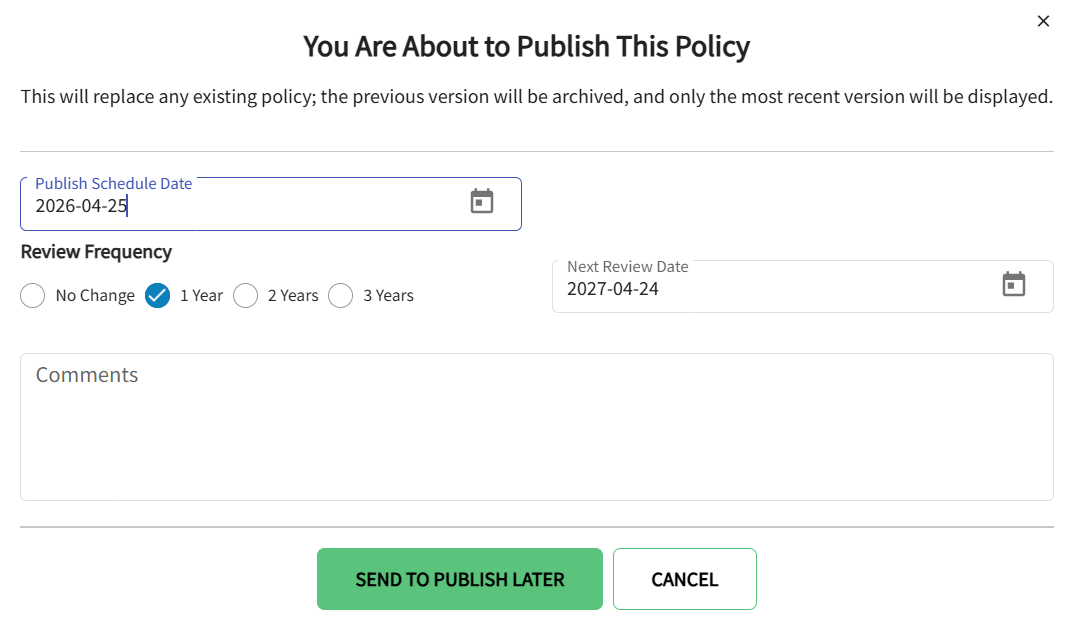Open the Publish Schedule Date calendar picker

482,201
